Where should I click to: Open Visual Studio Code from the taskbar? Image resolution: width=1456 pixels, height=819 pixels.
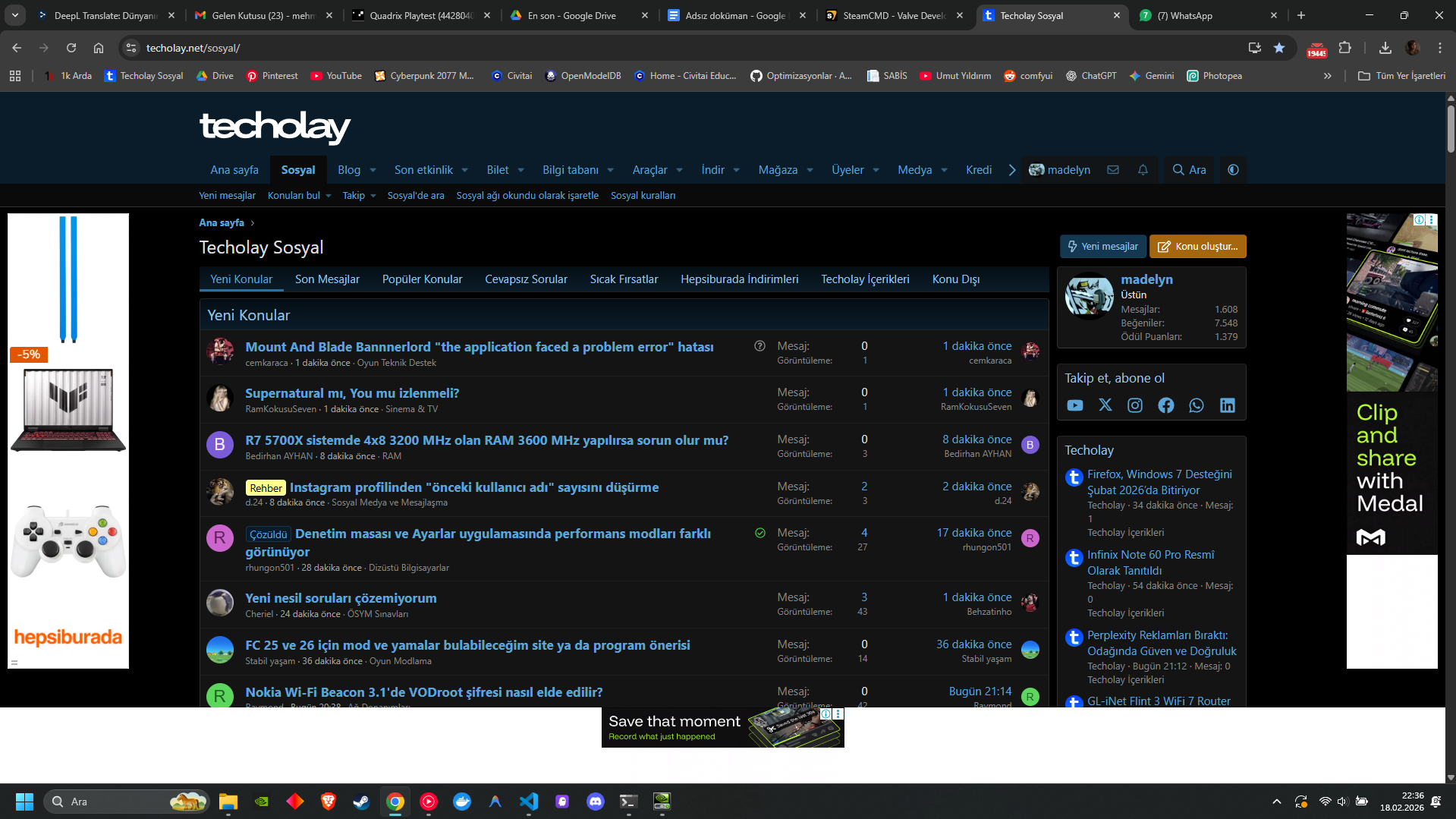pos(529,802)
